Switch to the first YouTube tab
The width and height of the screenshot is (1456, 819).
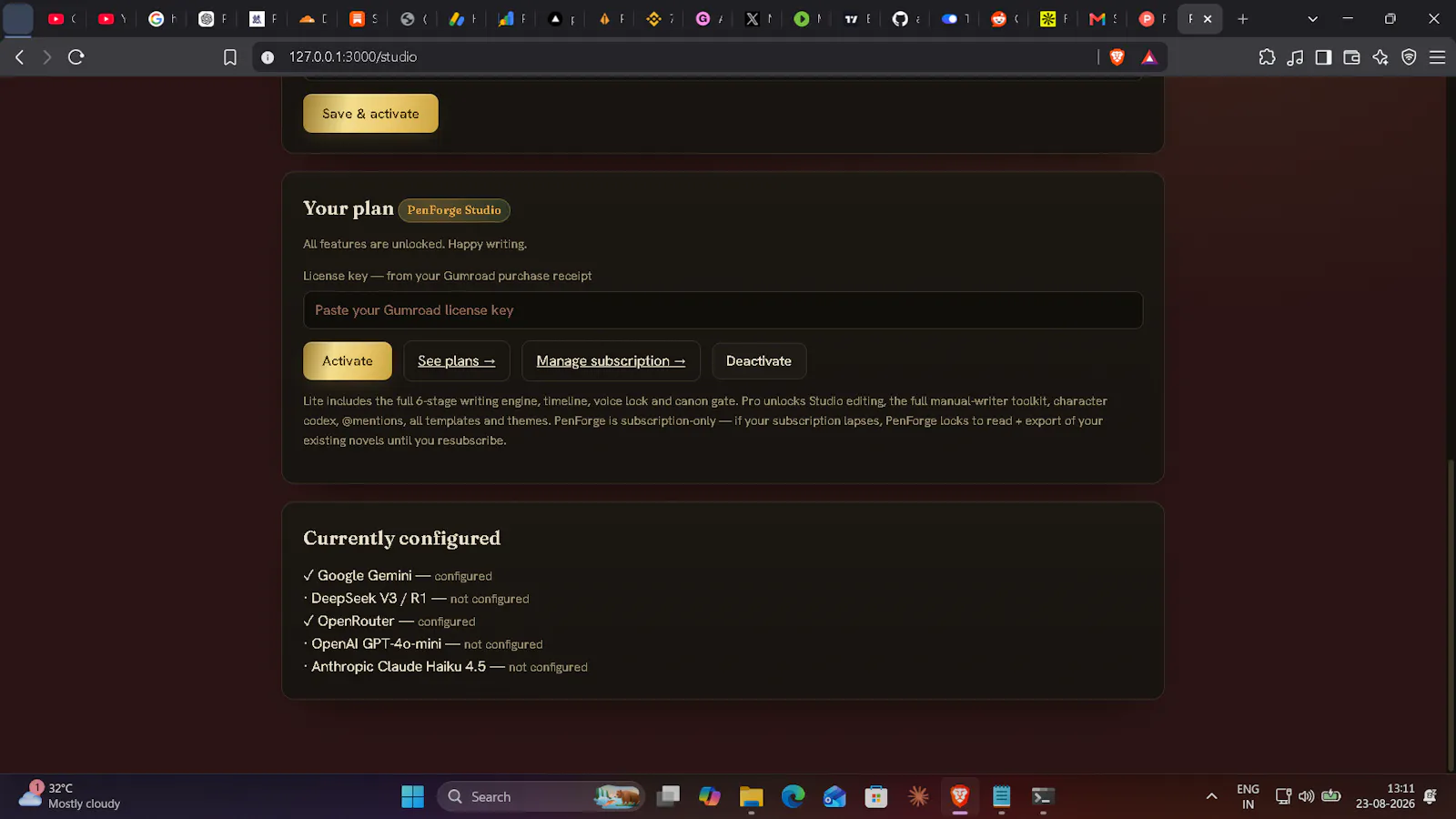(63, 18)
